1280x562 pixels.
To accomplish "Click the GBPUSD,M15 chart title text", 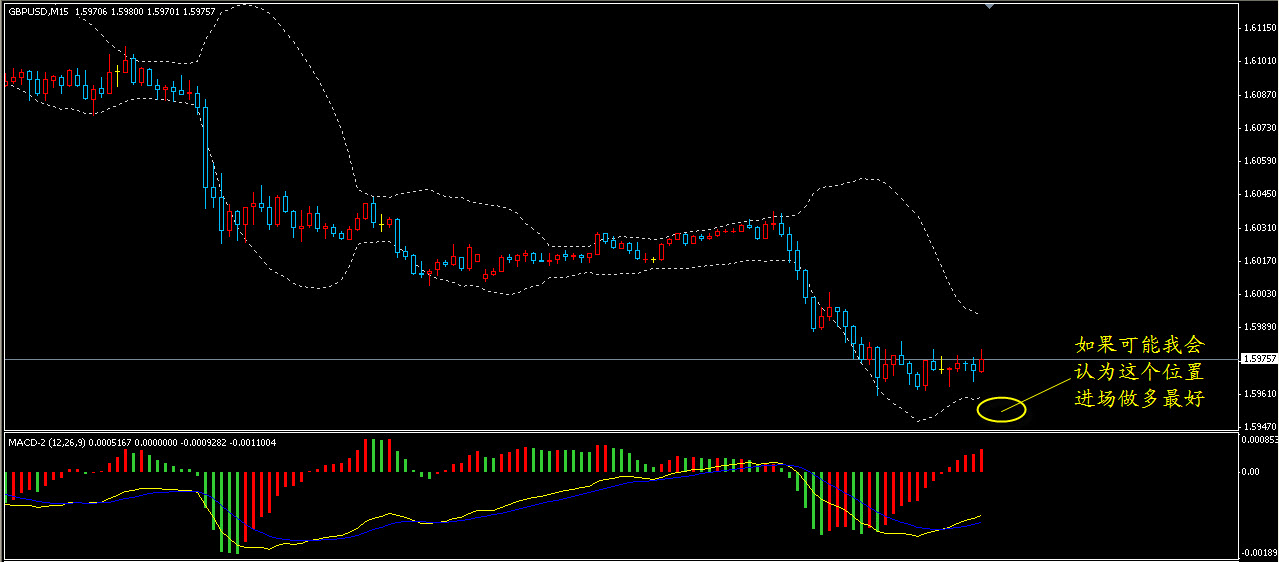I will pos(38,10).
